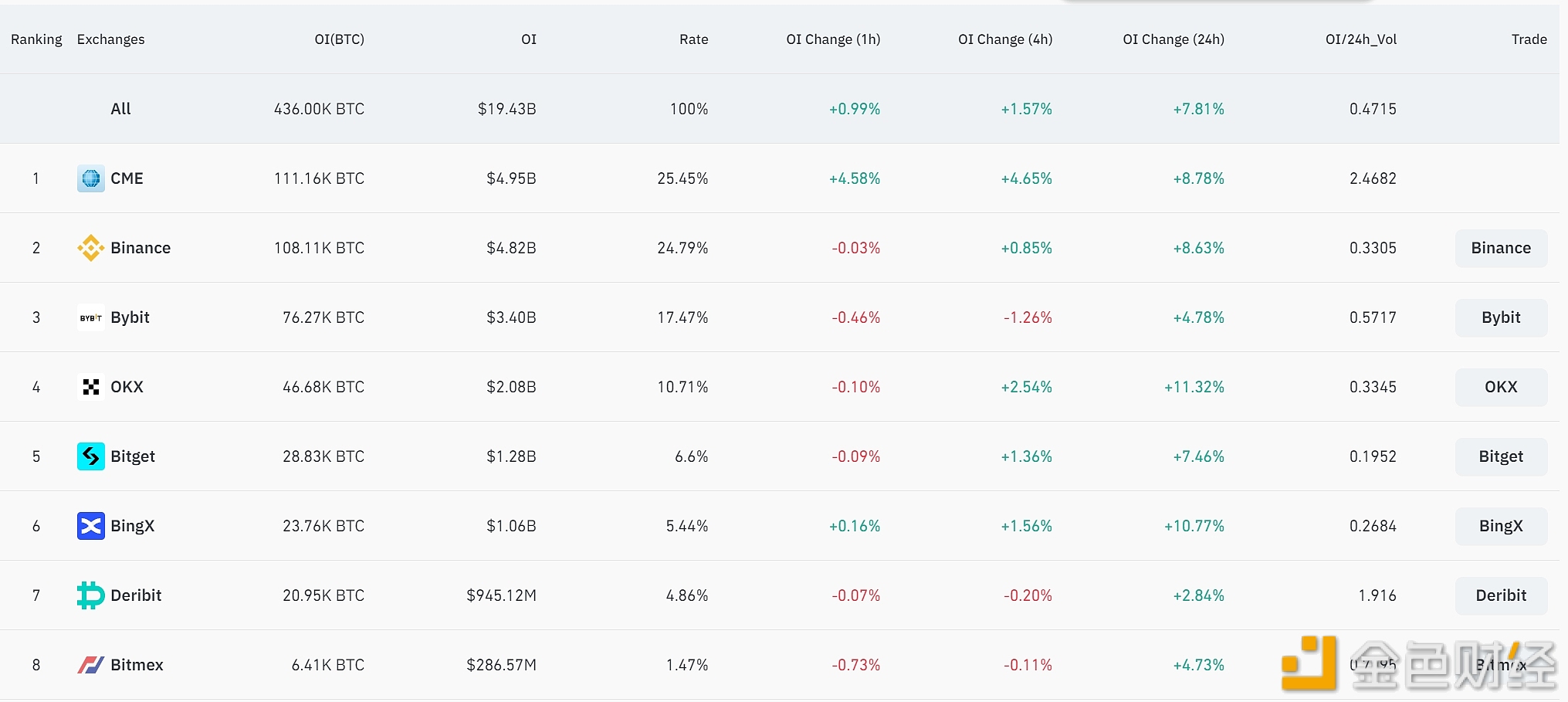Open the Deribit trade button
Screen dimensions: 1568x702
tap(1501, 595)
